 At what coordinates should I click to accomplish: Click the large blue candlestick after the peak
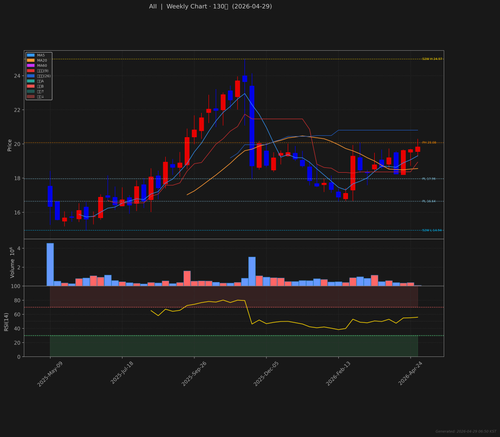(252, 126)
